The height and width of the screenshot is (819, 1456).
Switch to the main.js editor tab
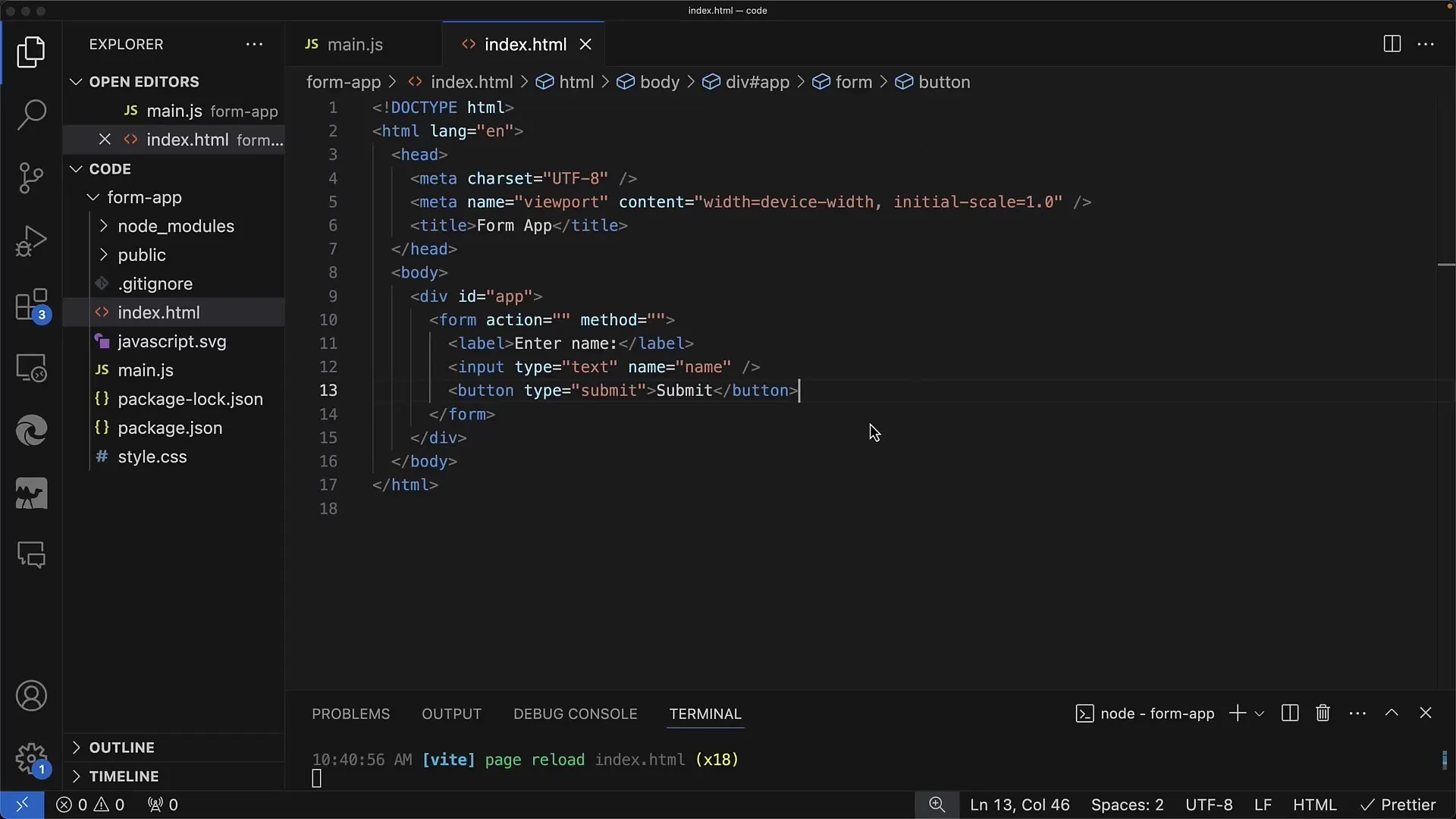point(362,44)
